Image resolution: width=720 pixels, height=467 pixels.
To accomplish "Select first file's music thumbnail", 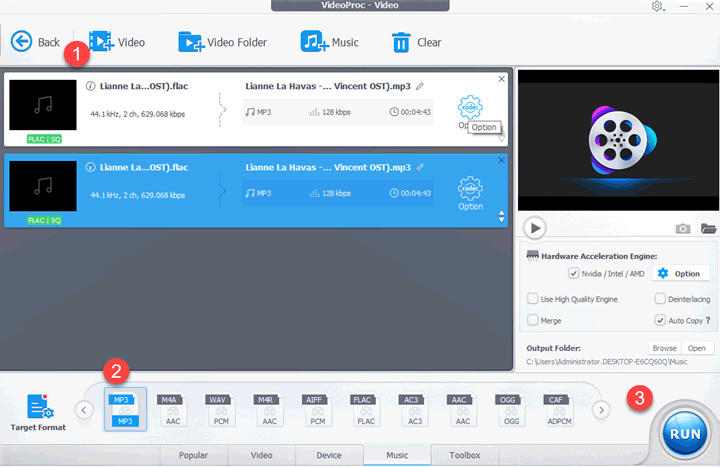I will coord(43,105).
